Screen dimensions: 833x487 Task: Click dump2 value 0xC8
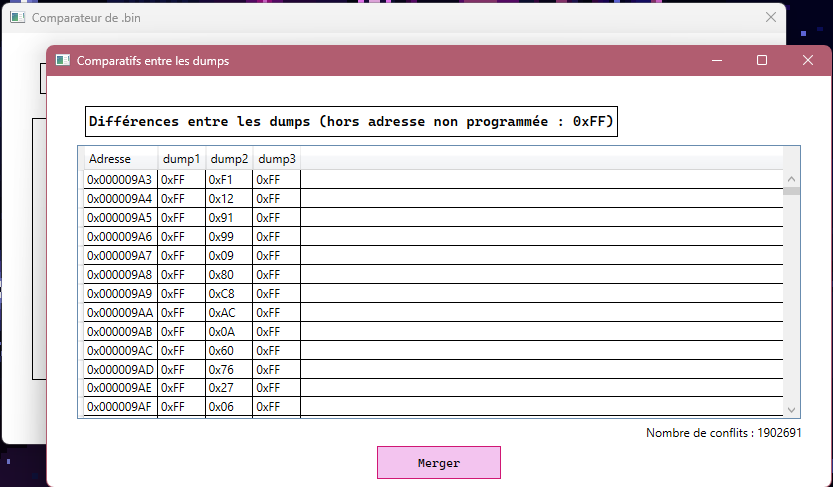coord(222,294)
